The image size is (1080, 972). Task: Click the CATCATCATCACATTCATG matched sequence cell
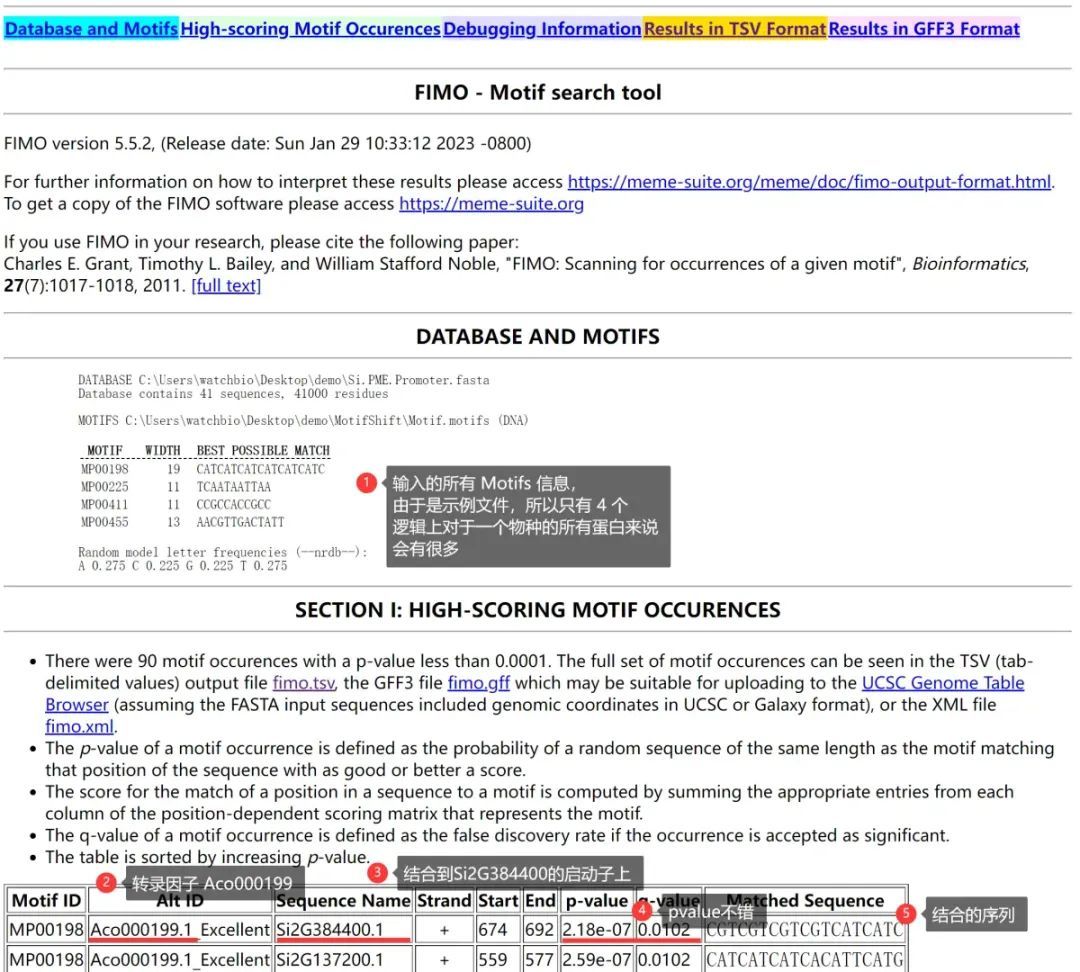click(x=804, y=959)
